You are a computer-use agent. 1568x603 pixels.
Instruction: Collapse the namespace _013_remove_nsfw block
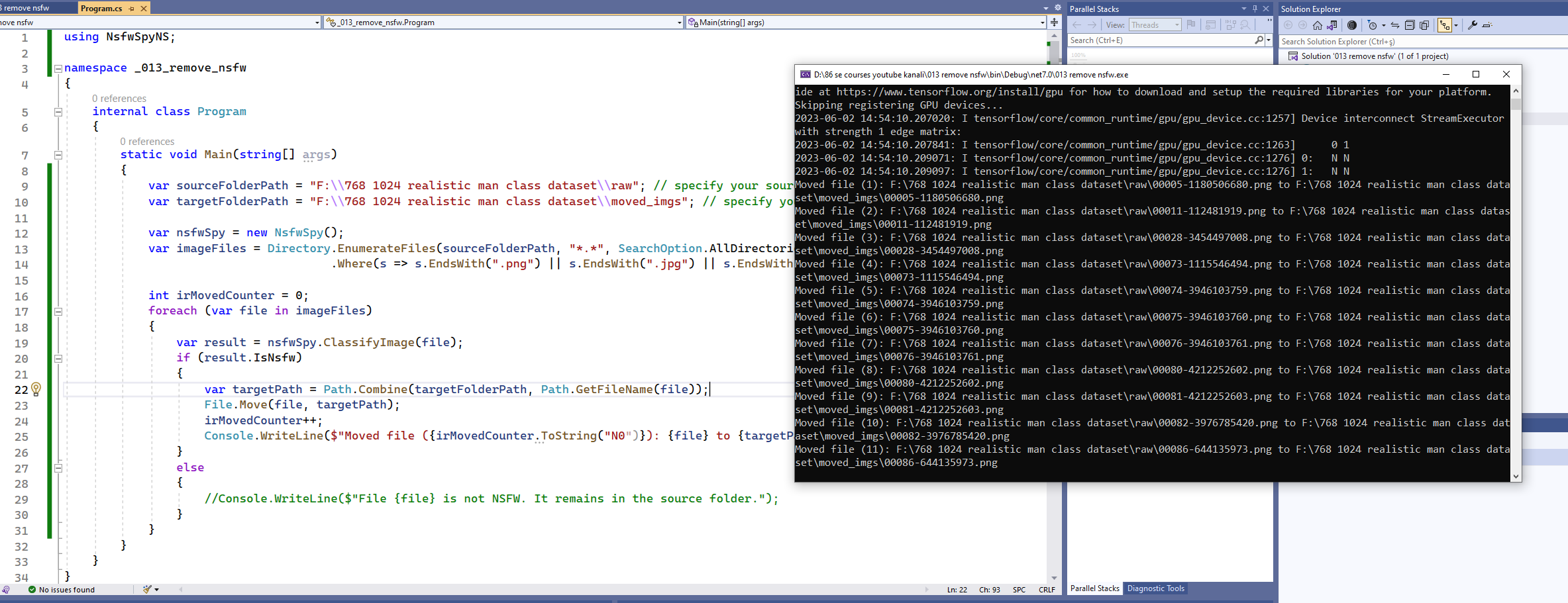(x=58, y=68)
